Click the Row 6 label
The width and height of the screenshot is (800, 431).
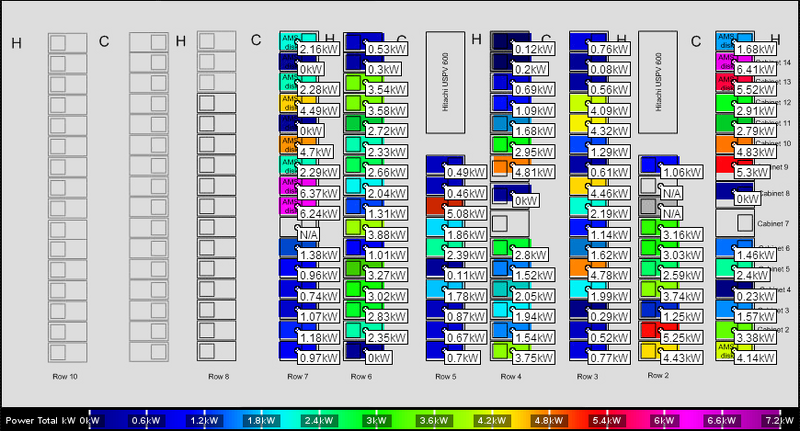coord(361,376)
